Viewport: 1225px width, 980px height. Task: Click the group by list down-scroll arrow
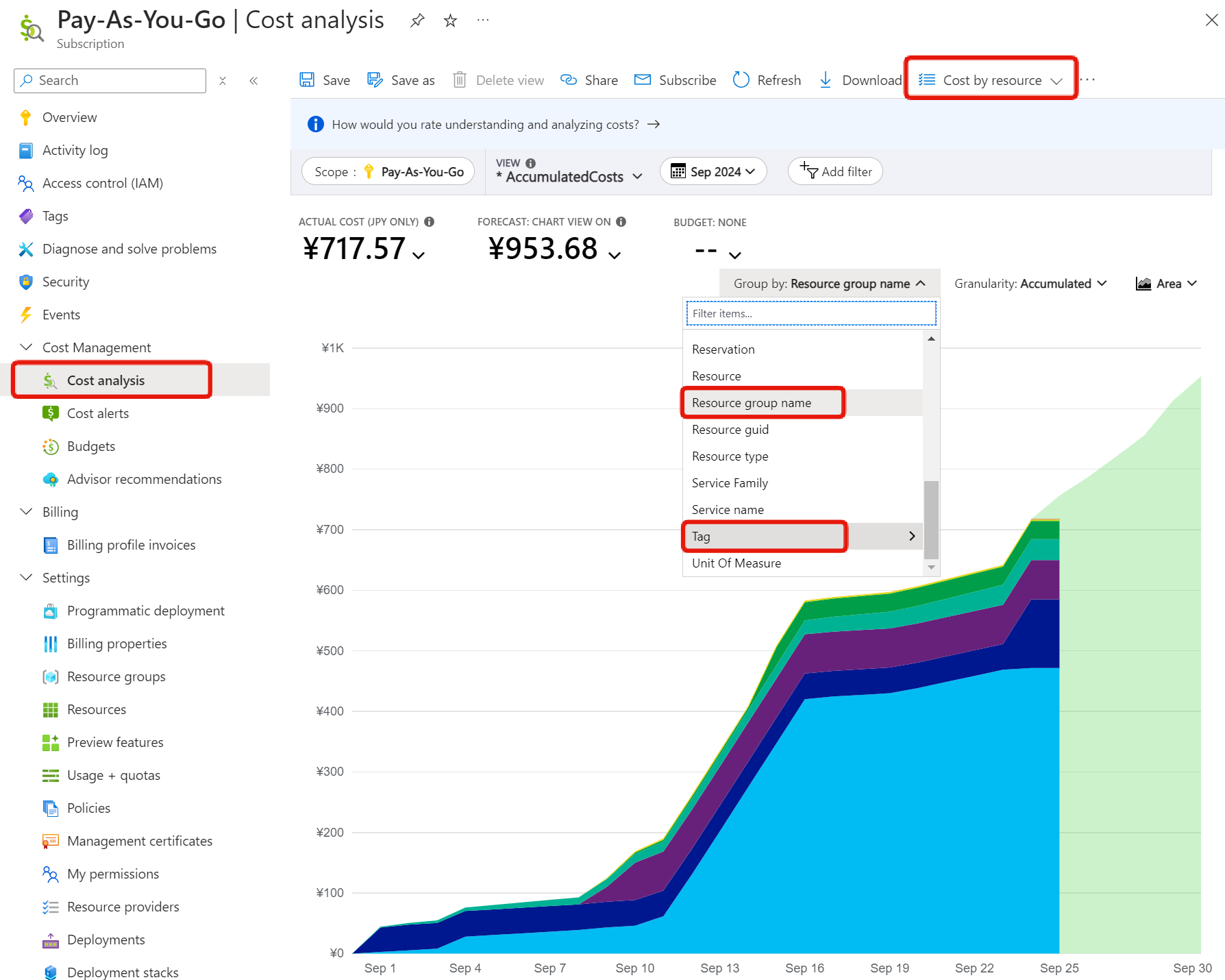point(931,567)
